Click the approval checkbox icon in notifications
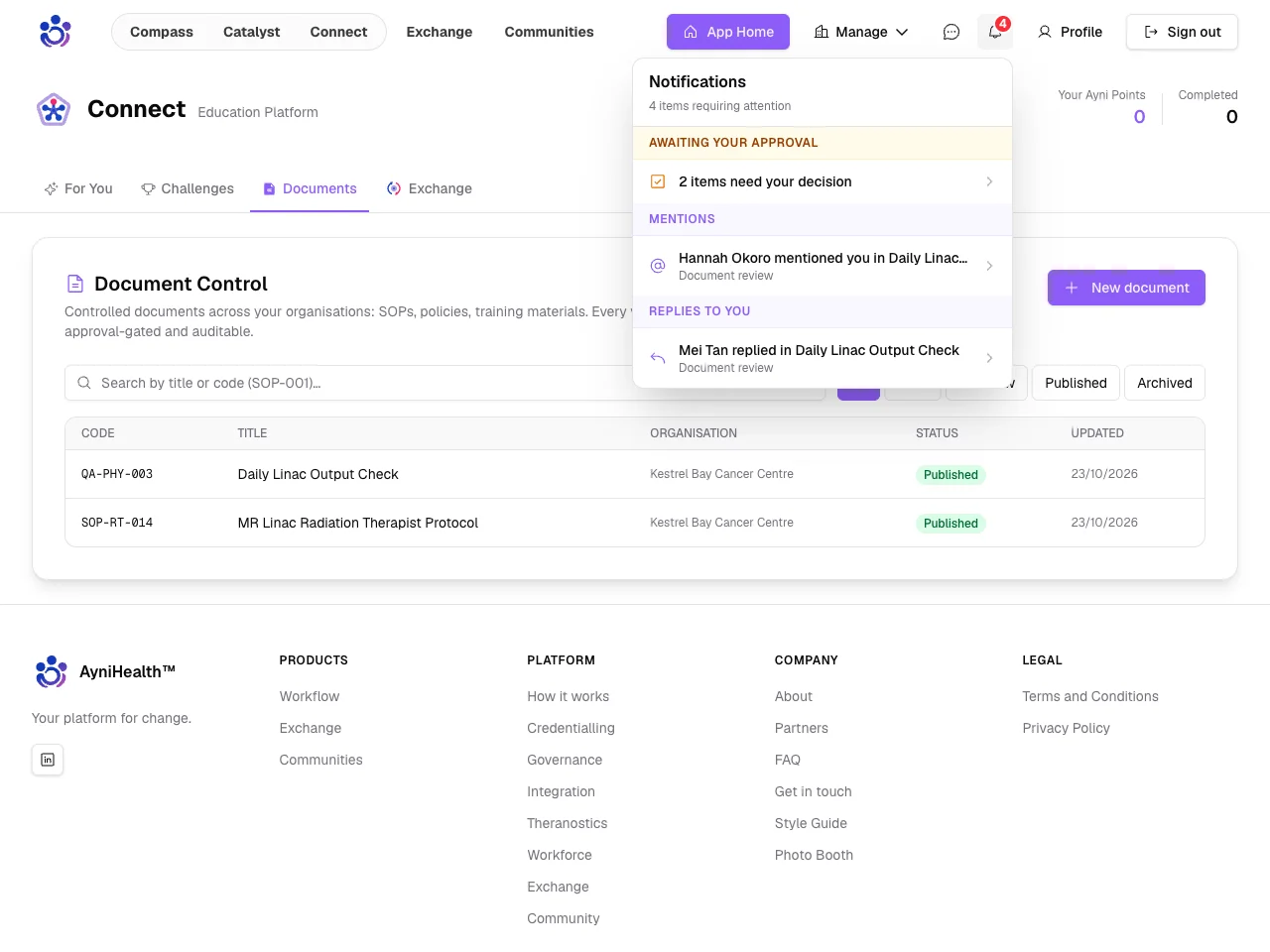This screenshot has height=952, width=1270. tap(658, 181)
